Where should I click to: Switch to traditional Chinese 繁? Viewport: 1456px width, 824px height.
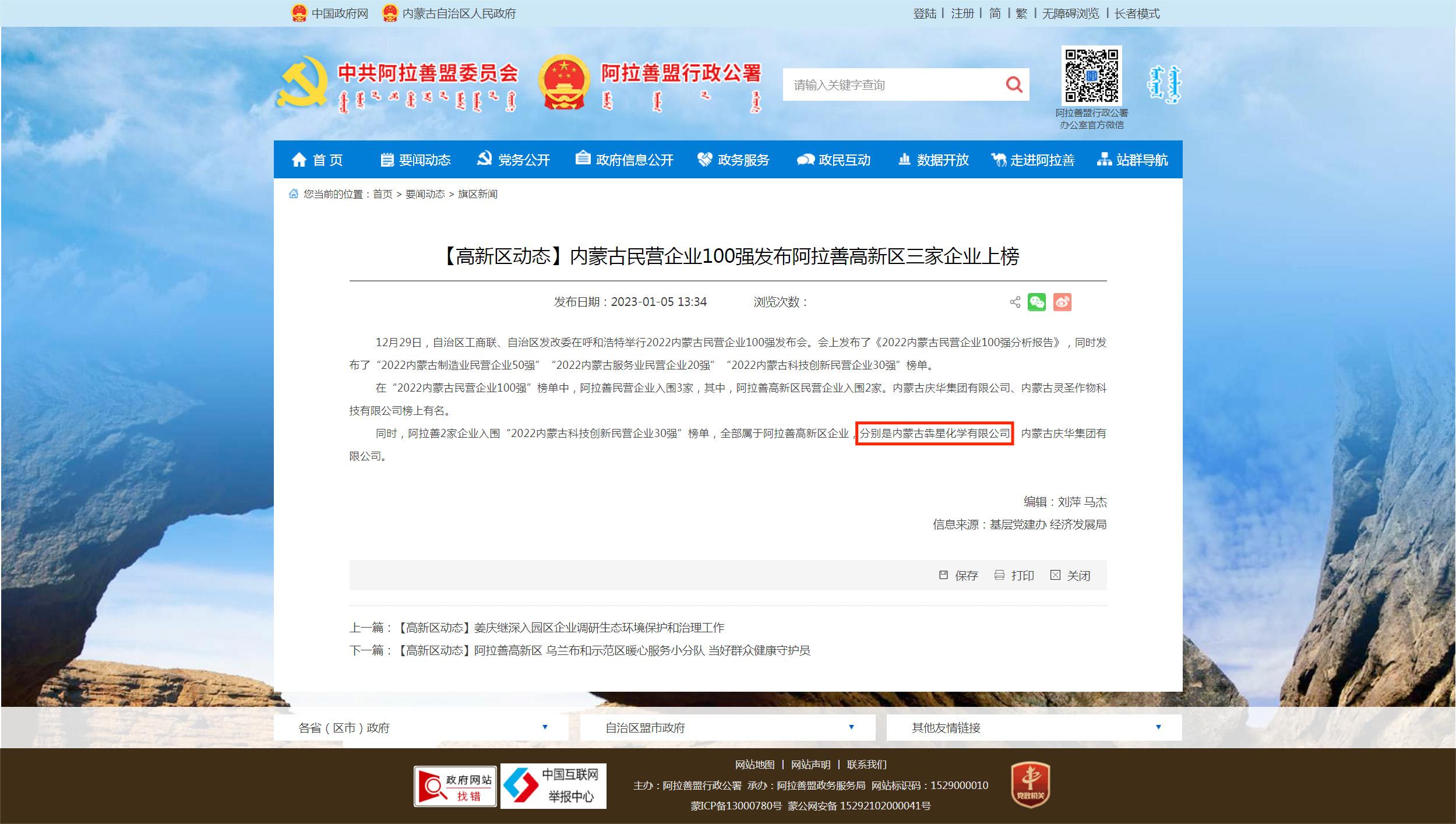coord(1021,13)
